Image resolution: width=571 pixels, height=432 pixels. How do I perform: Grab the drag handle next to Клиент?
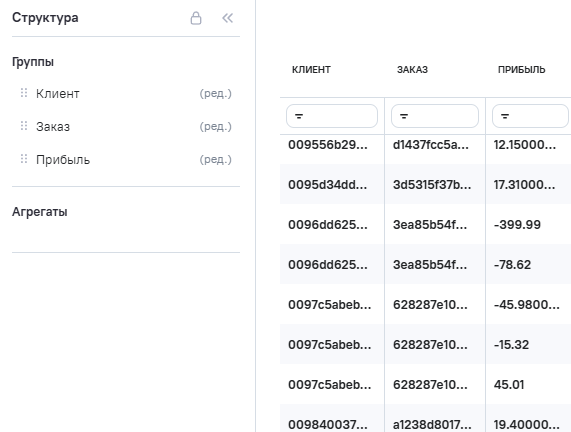(x=24, y=93)
